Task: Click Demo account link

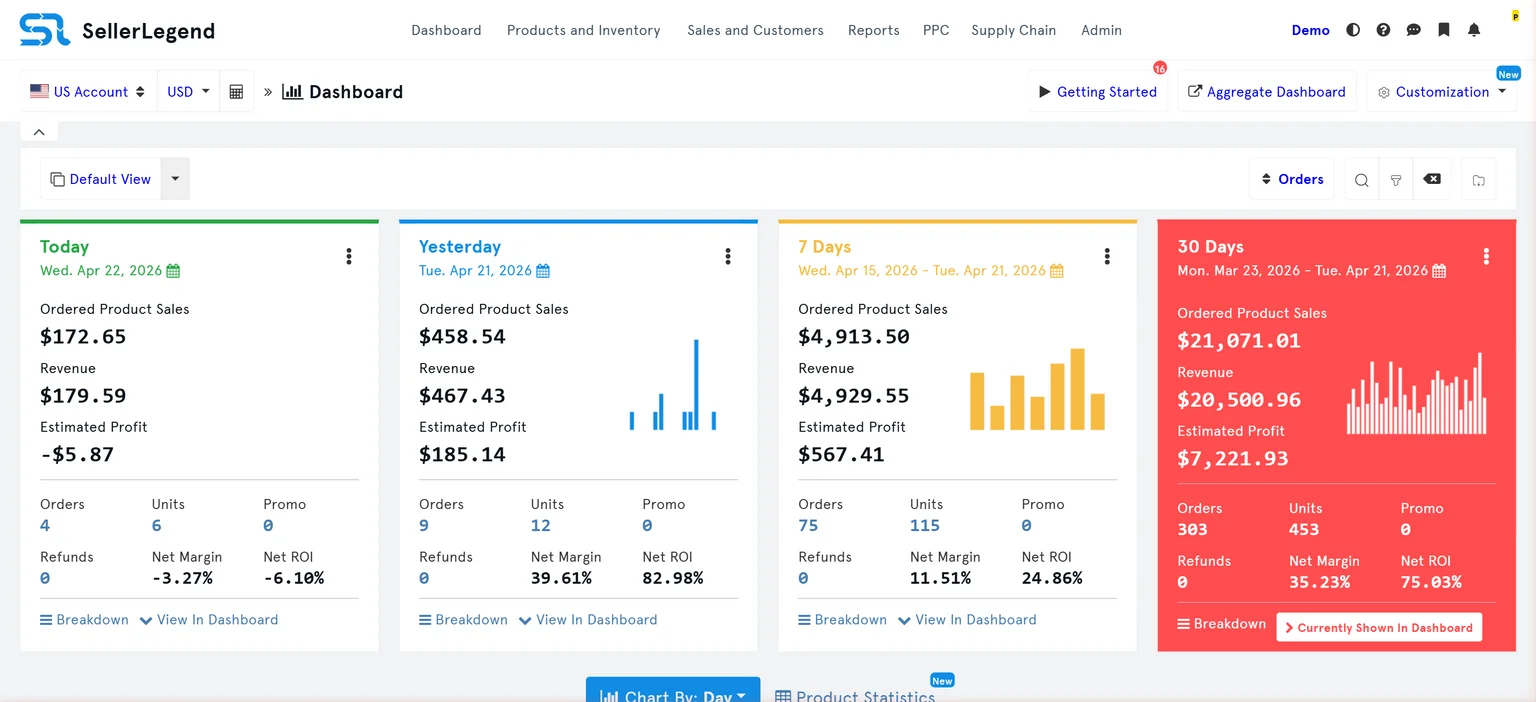Action: coord(1310,30)
